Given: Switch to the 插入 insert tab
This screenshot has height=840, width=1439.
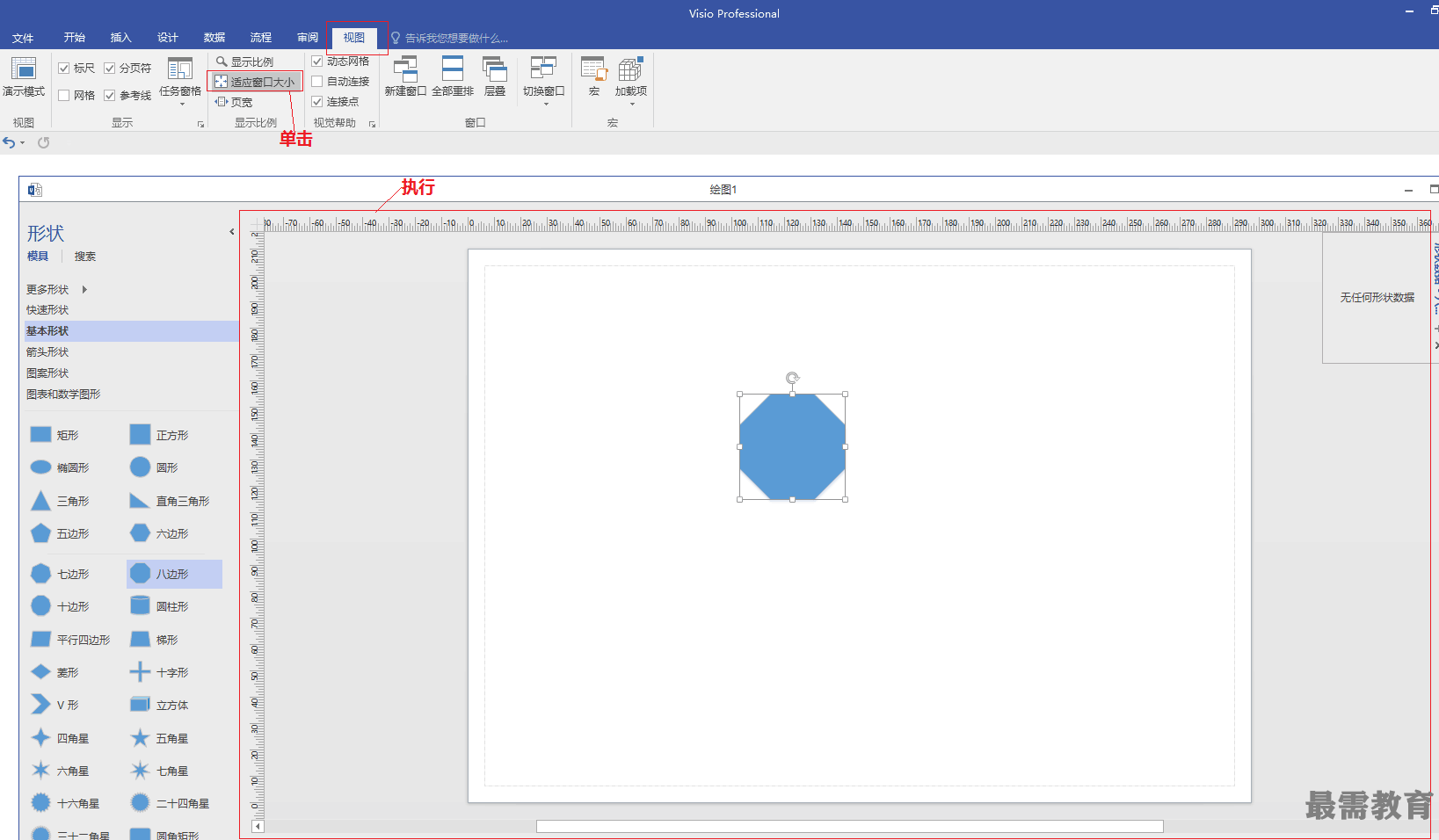Looking at the screenshot, I should [121, 38].
